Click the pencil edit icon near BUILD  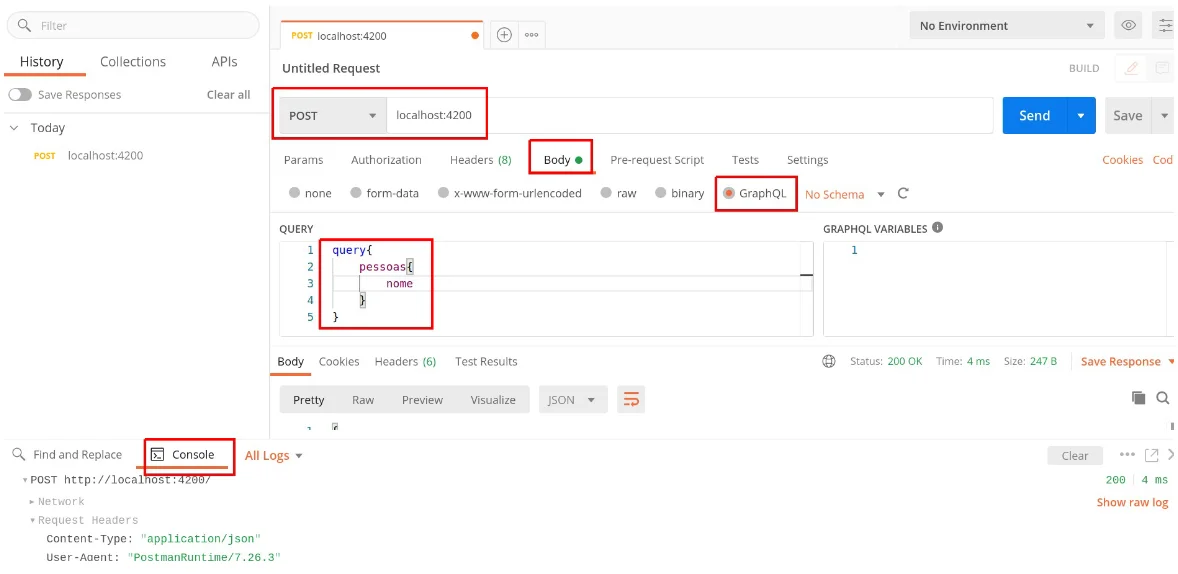(1131, 68)
